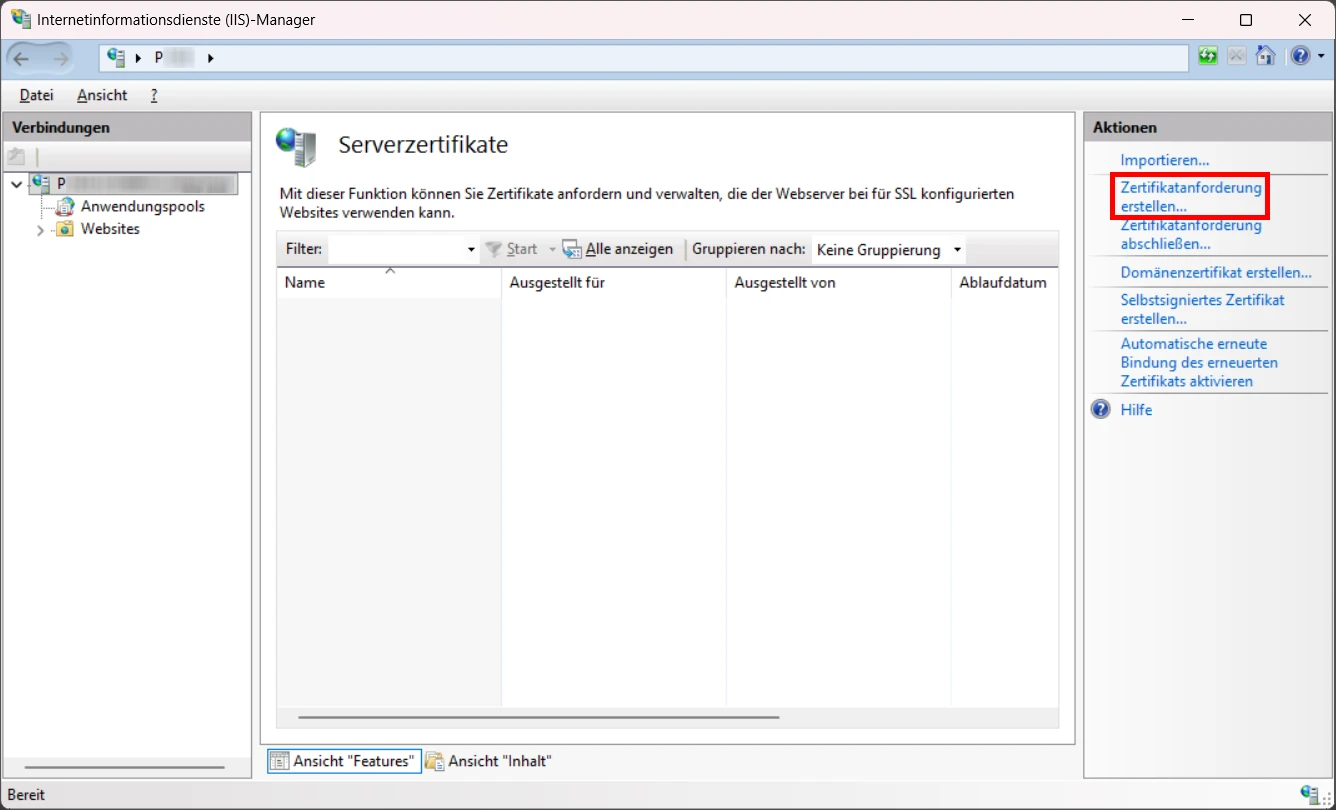Click the Alle anzeigen toolbar icon
The width and height of the screenshot is (1336, 810).
571,249
